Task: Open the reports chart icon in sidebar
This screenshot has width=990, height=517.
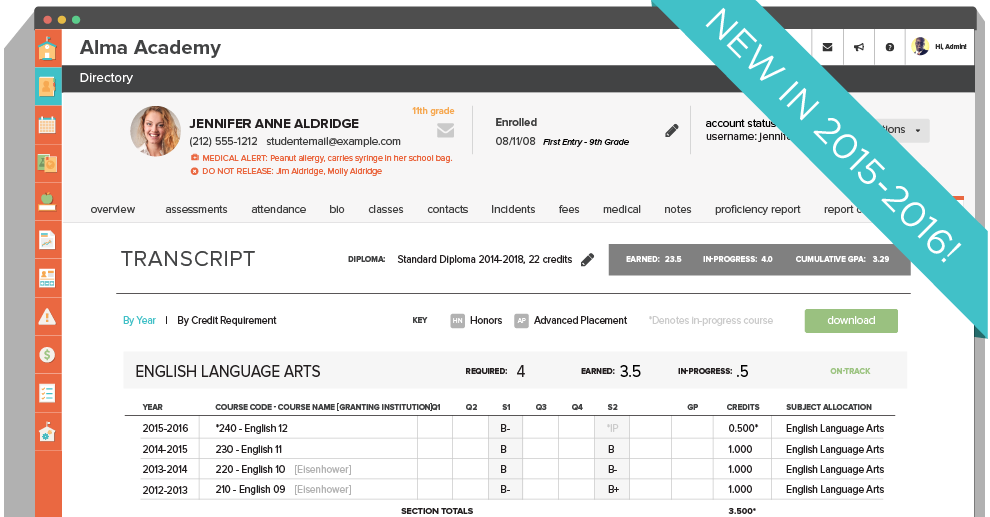Action: pos(47,239)
